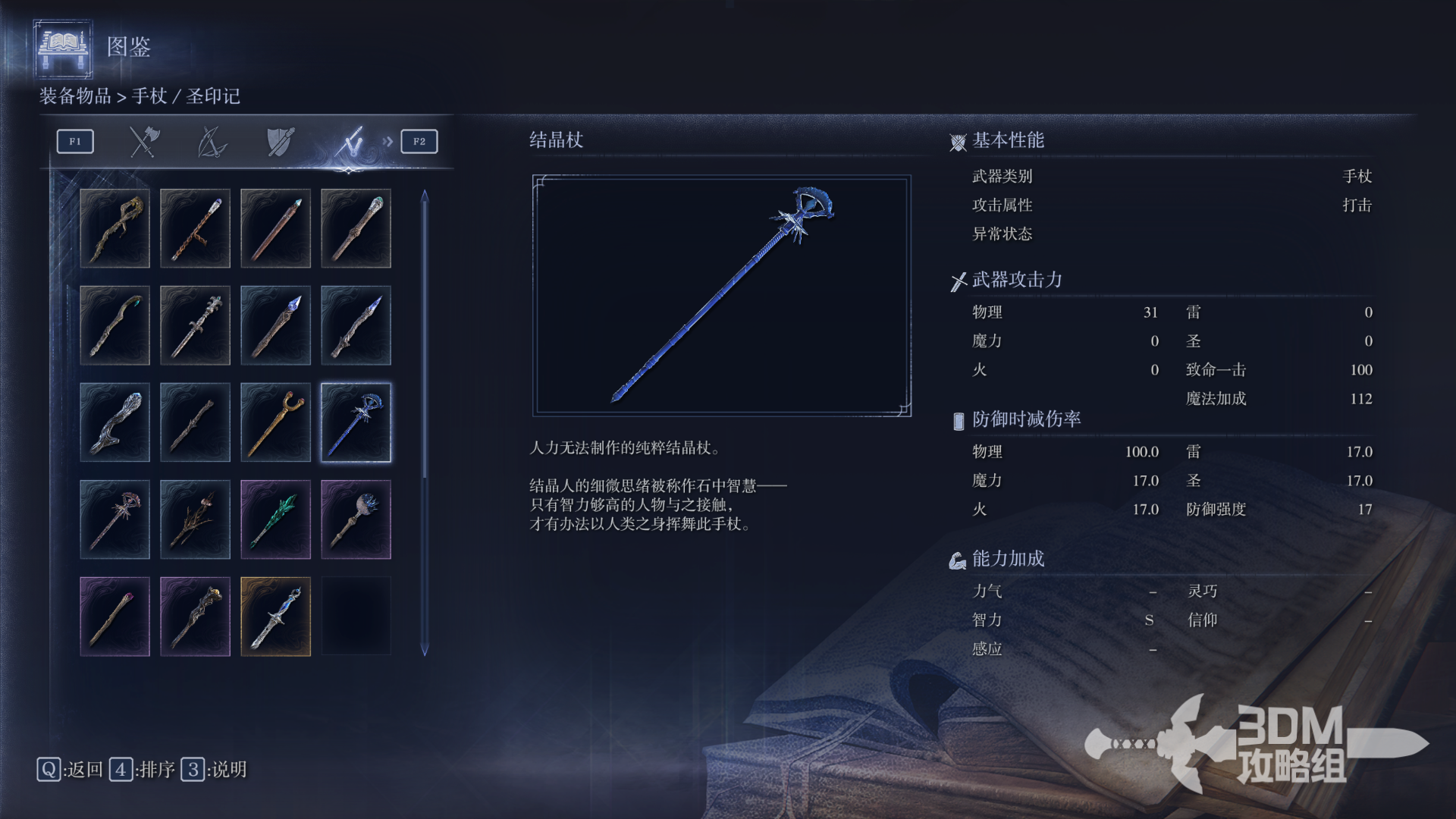
Task: Click the item list vertical scrollbar
Action: click(x=425, y=422)
